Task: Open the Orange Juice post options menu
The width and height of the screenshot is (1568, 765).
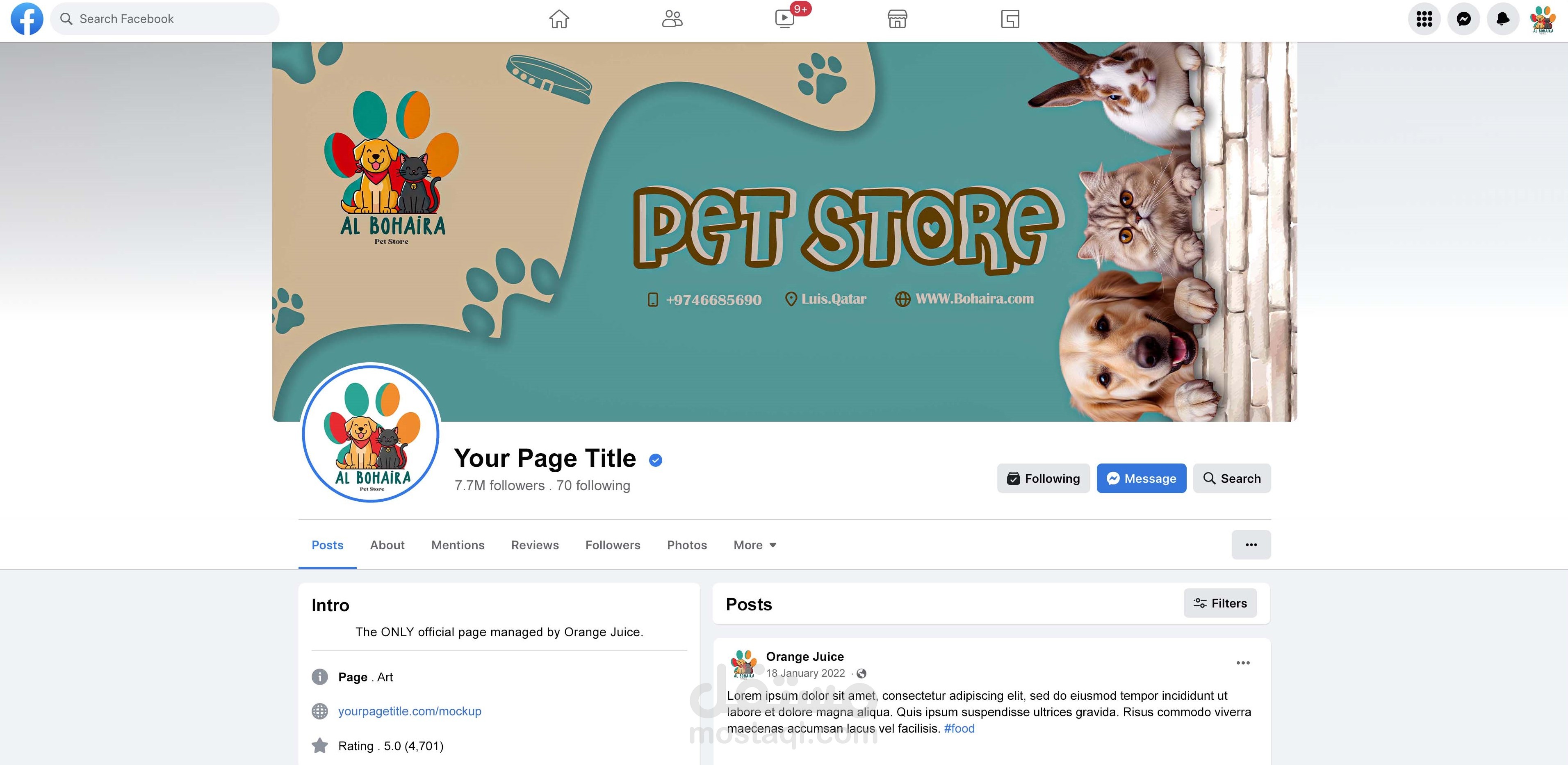Action: point(1243,663)
